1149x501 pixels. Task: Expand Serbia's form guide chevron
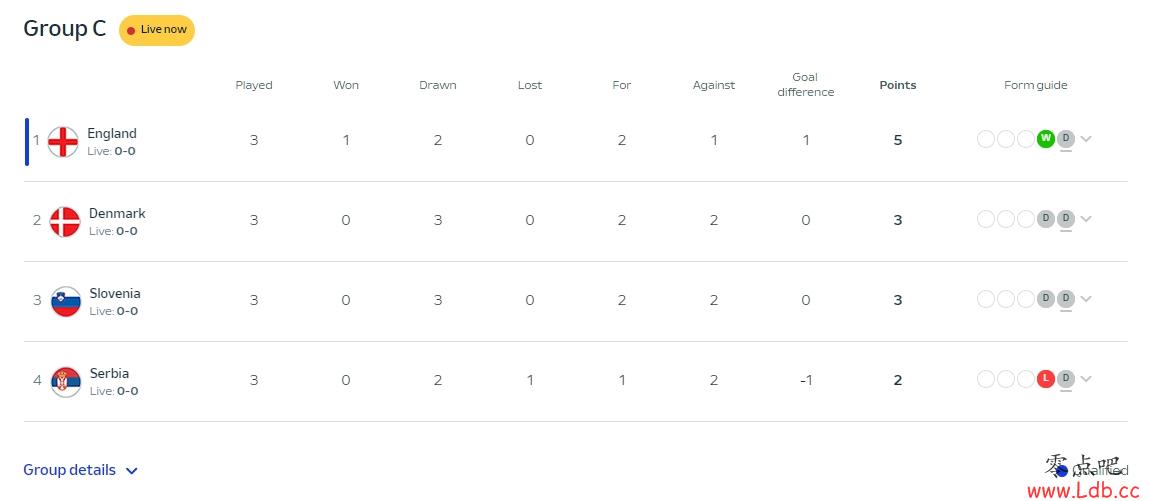1086,379
